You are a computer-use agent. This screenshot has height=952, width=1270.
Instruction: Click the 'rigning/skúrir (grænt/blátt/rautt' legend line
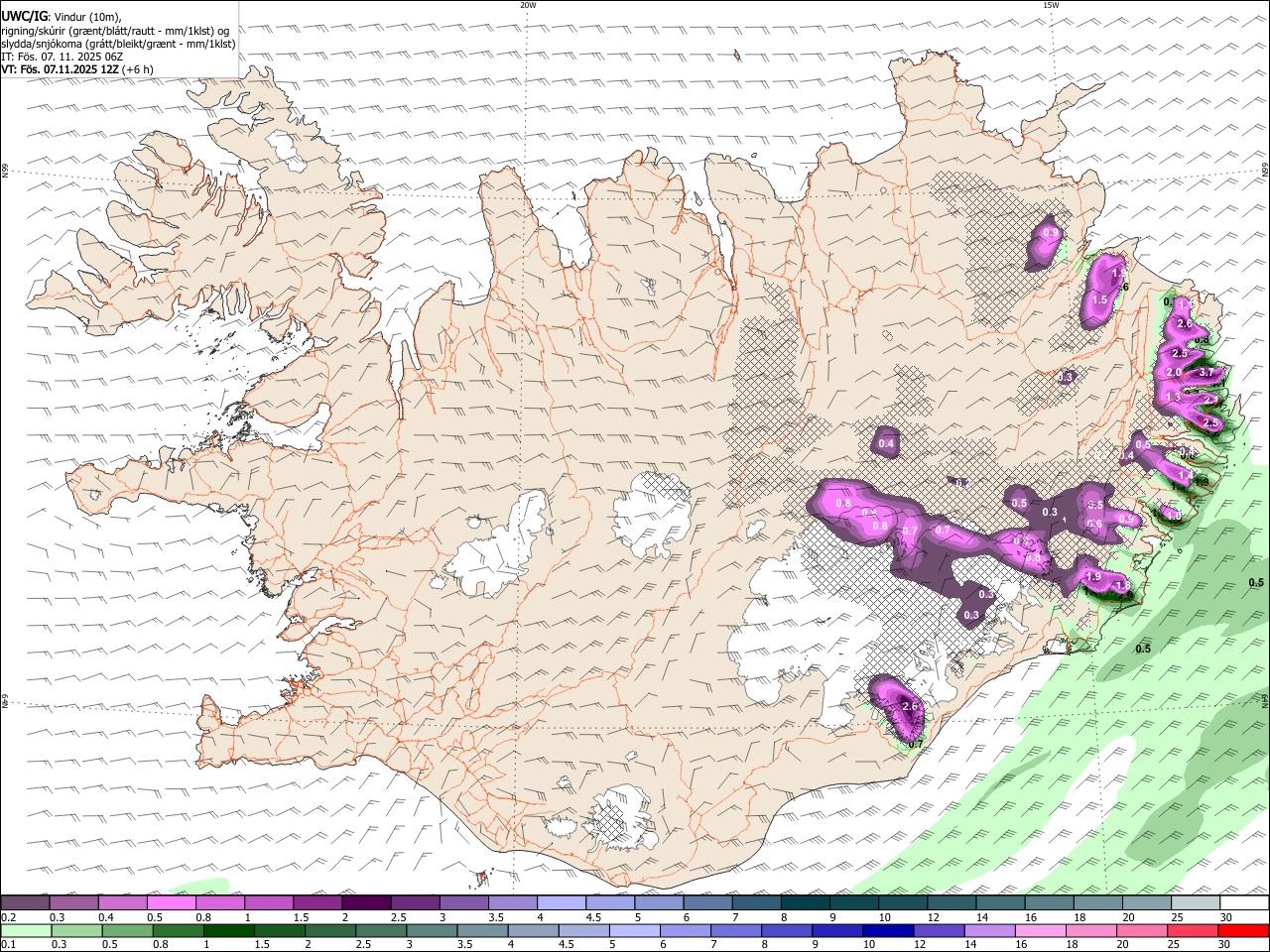(x=116, y=30)
